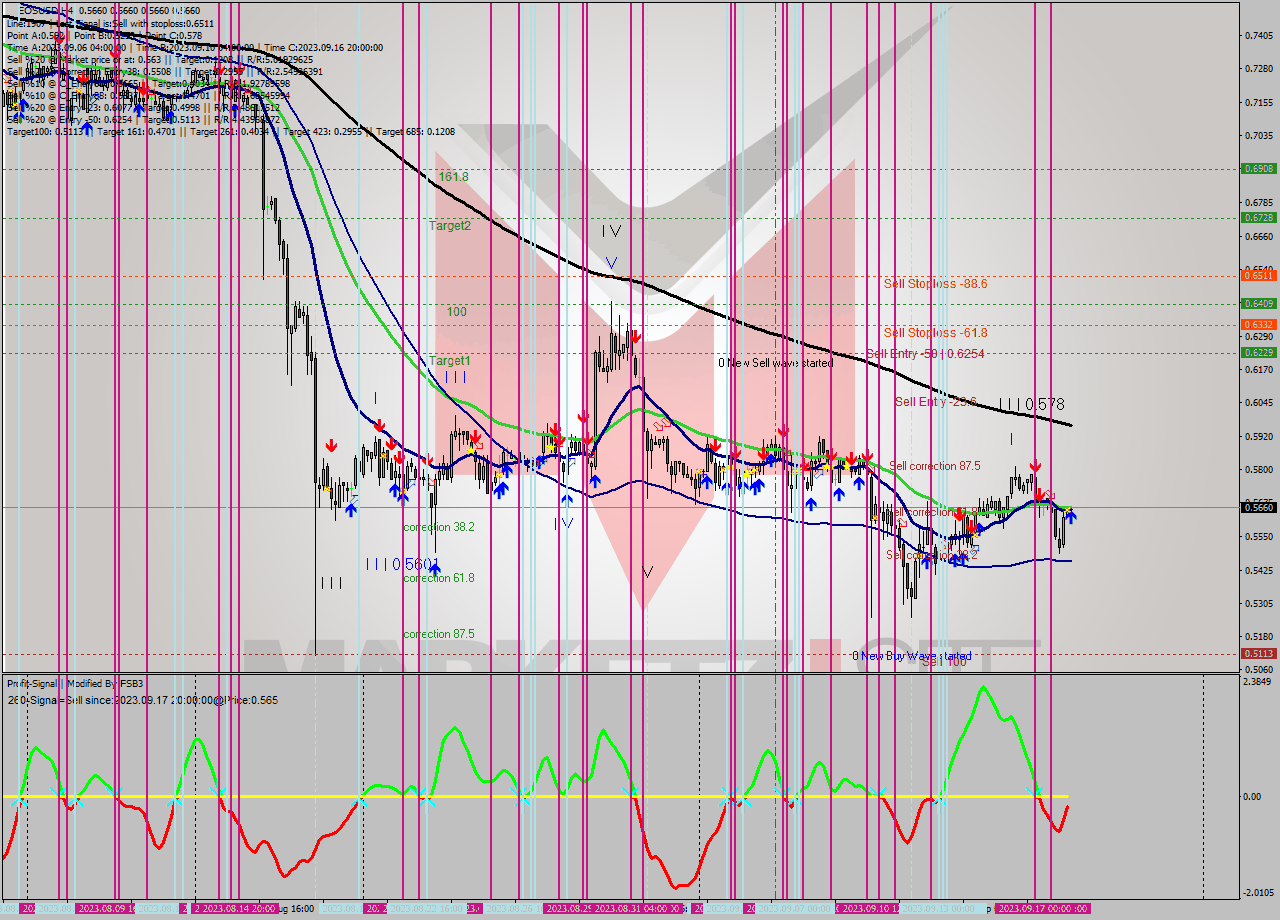Click the green 0.6728 price tag
Screen dimensions: 1280x920
click(1257, 217)
